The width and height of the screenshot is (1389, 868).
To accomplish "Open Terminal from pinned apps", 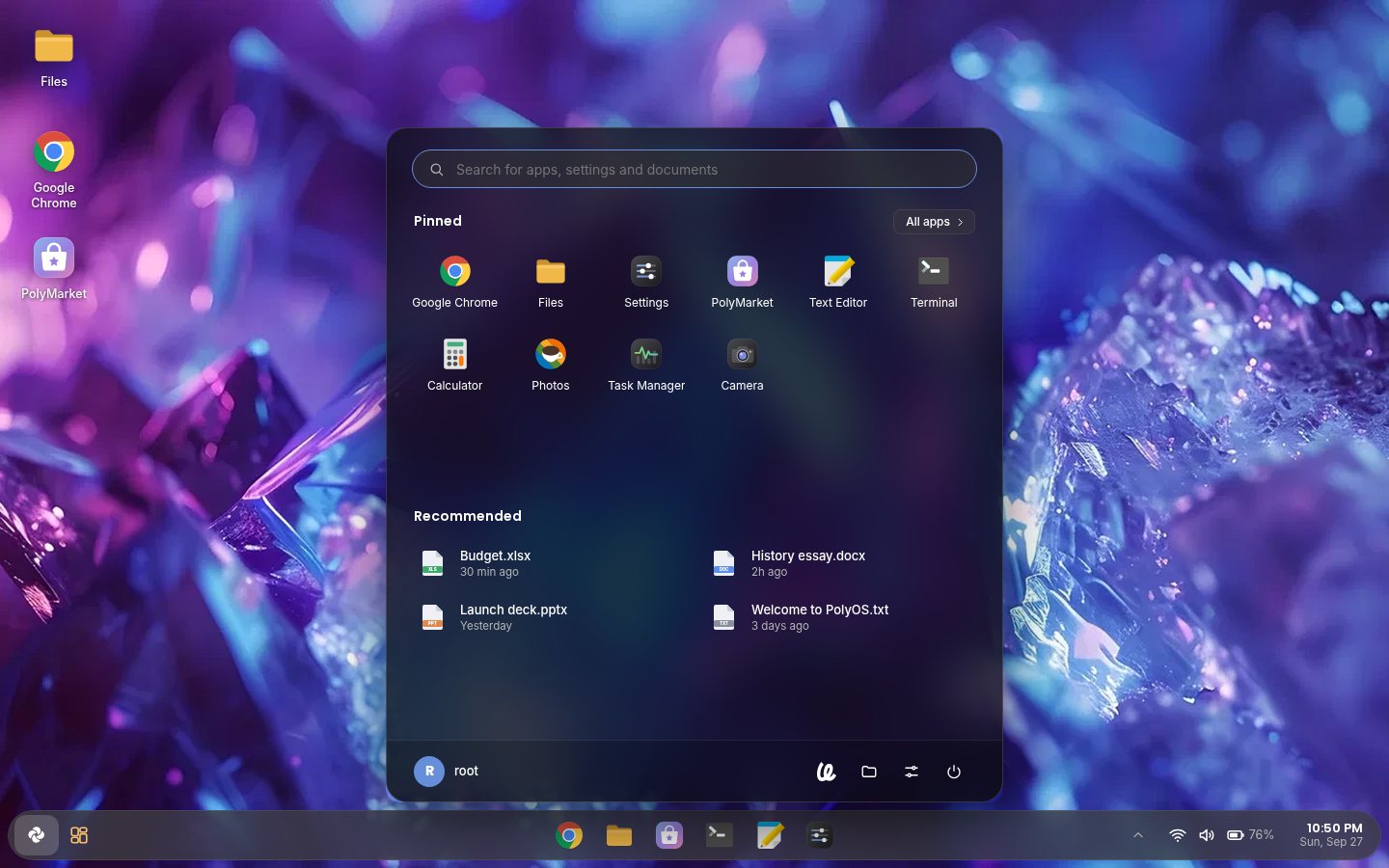I will pos(934,283).
